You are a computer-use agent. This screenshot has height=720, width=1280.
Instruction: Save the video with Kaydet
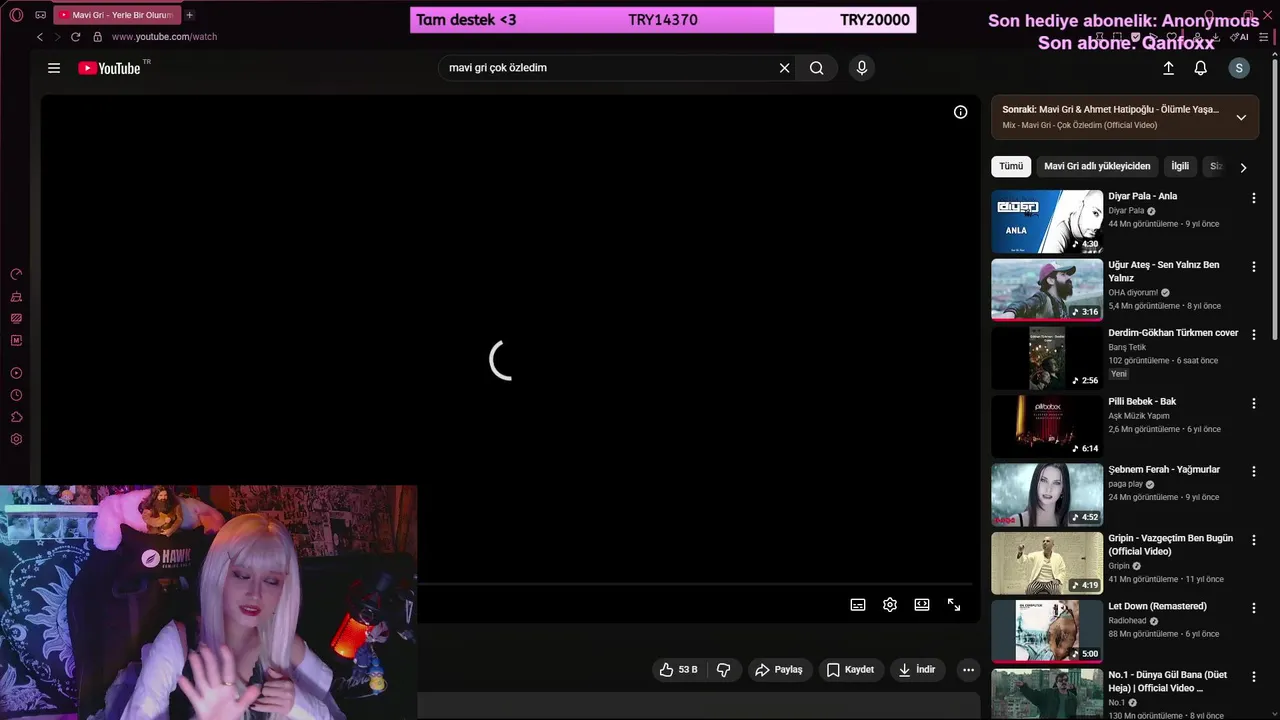[x=850, y=670]
